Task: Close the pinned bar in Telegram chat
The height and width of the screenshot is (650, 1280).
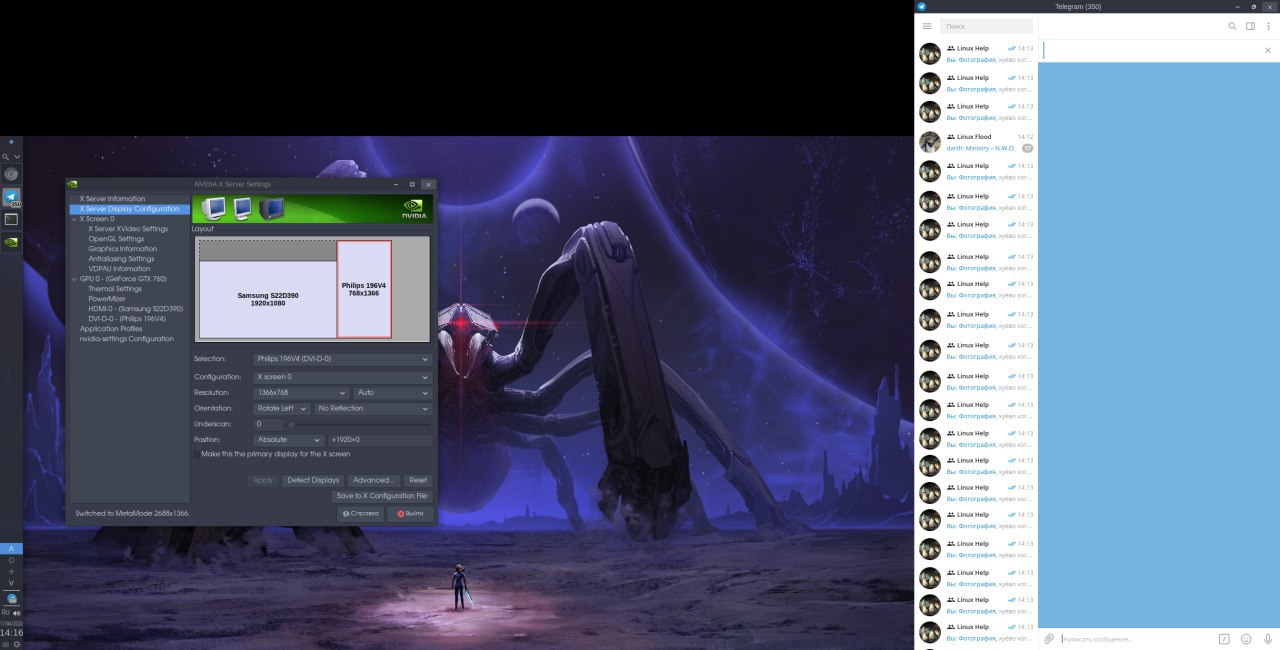Action: click(x=1268, y=50)
